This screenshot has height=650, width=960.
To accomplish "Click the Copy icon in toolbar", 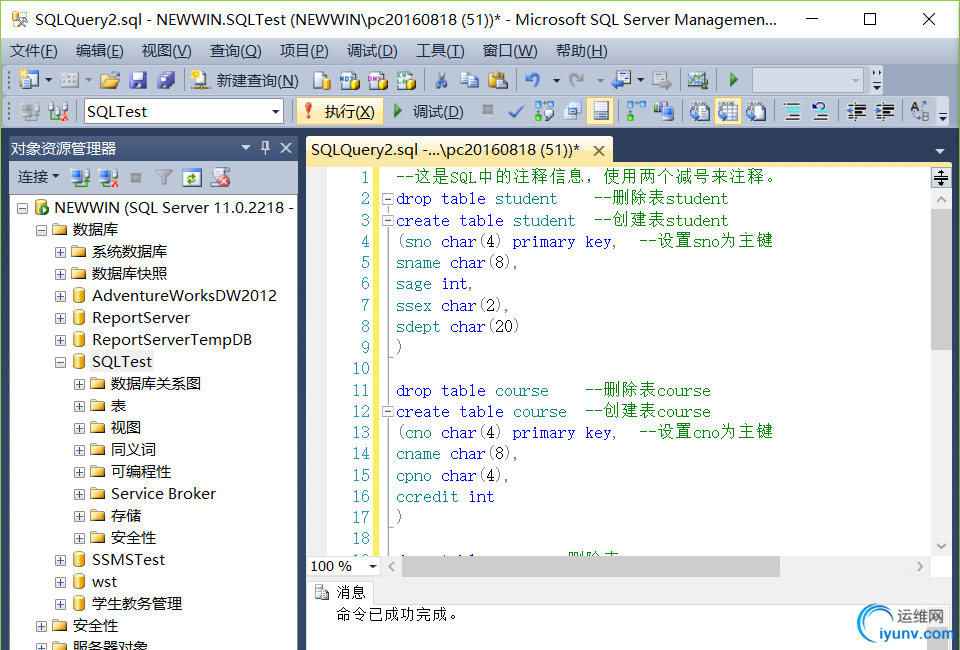I will (x=470, y=80).
